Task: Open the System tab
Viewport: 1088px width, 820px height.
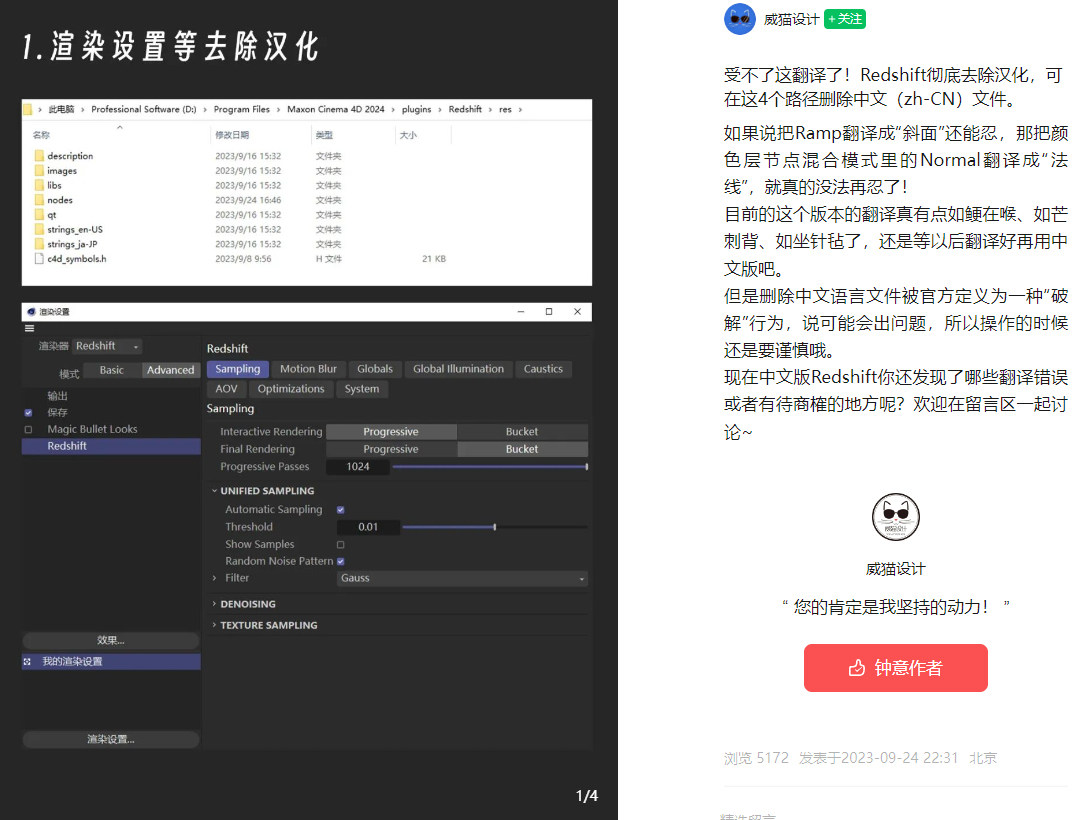Action: click(362, 389)
